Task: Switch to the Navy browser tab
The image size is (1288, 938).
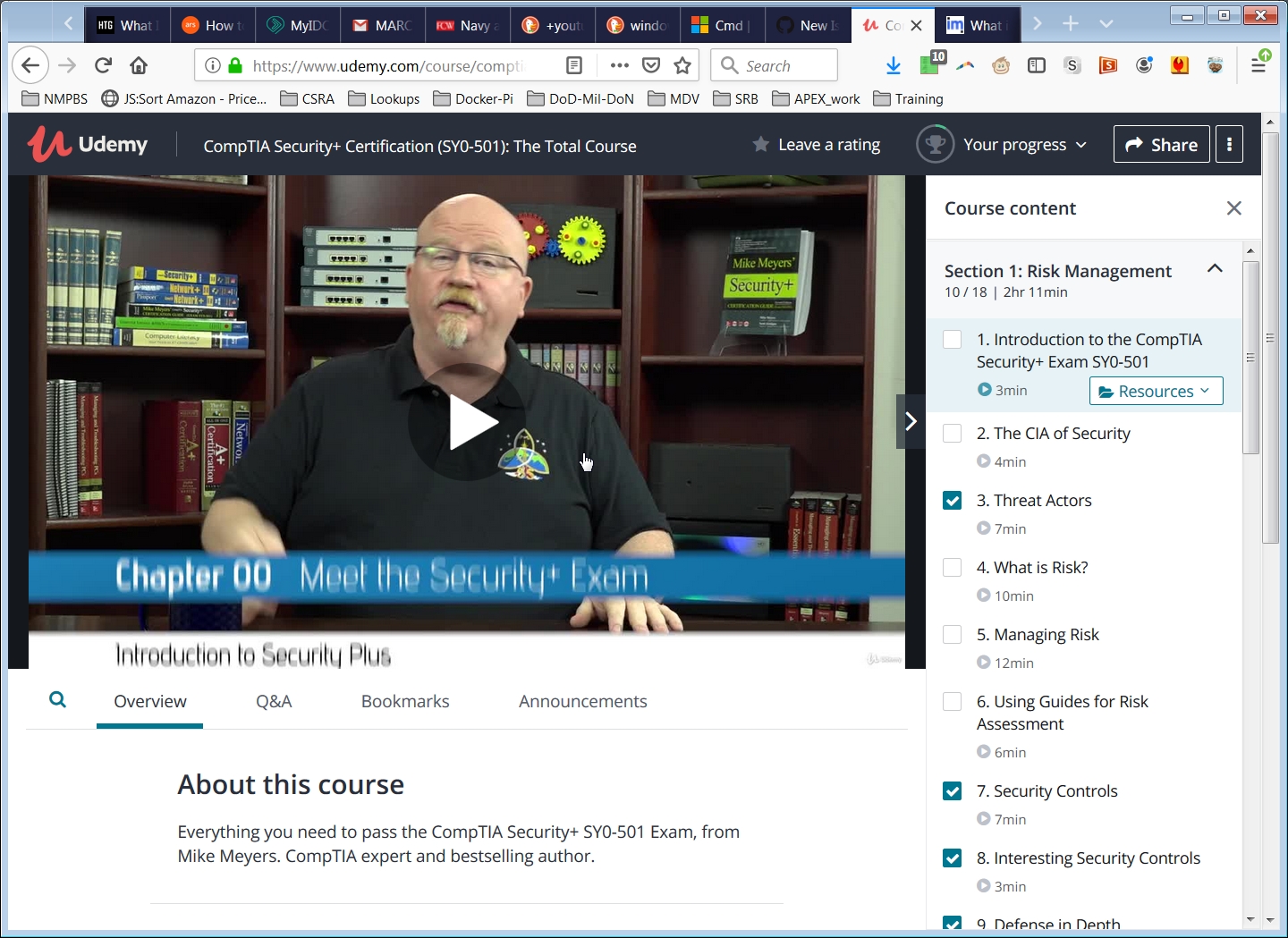Action: point(468,25)
